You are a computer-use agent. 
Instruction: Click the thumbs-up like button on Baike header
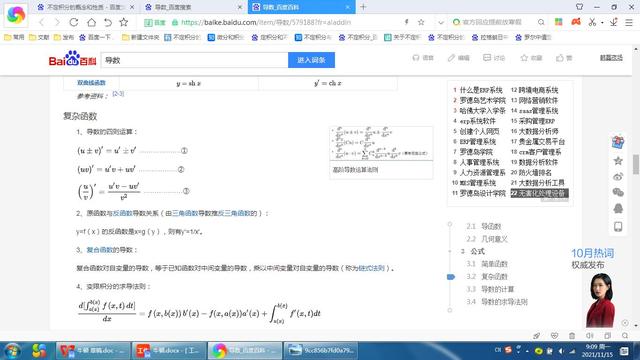tap(564, 58)
